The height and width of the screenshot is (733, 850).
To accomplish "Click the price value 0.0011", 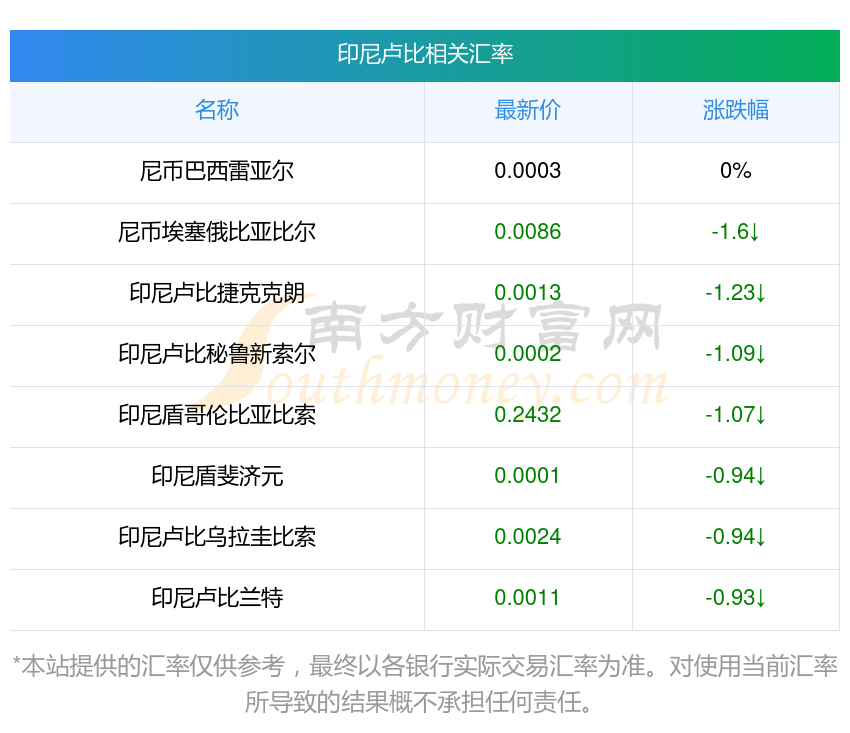I will [x=527, y=598].
